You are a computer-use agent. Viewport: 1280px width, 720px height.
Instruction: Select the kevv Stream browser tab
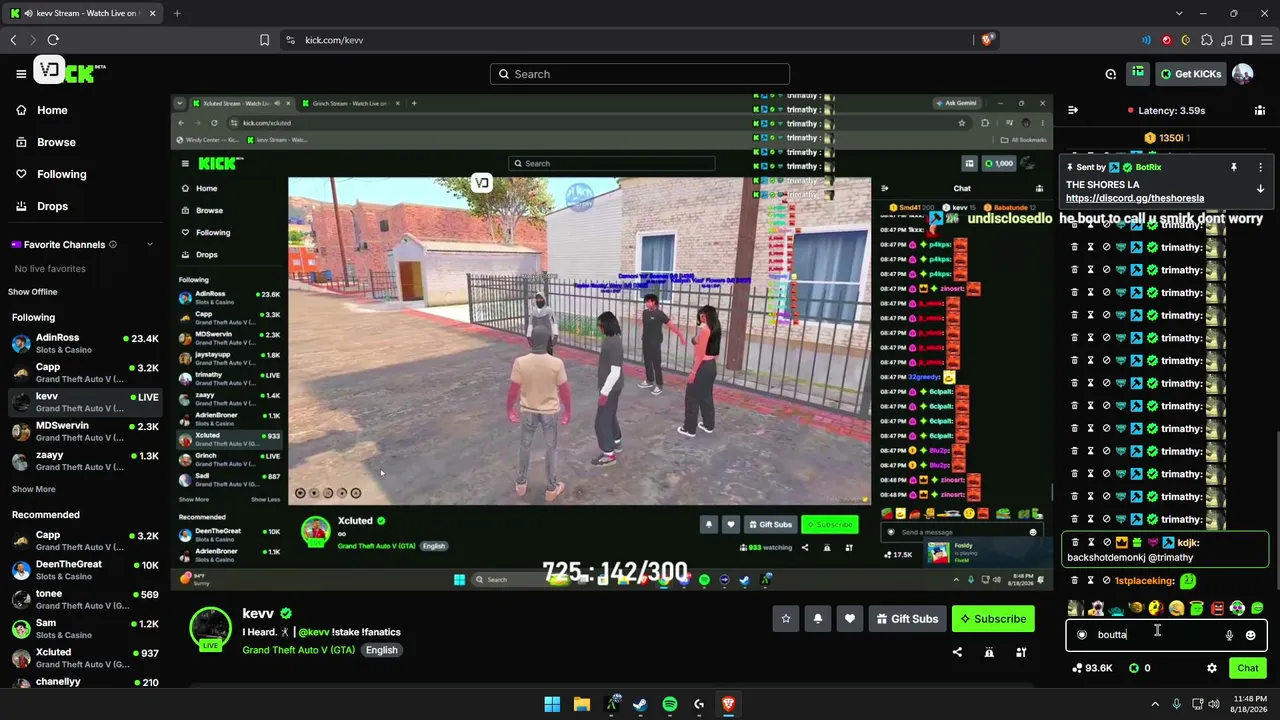(81, 13)
